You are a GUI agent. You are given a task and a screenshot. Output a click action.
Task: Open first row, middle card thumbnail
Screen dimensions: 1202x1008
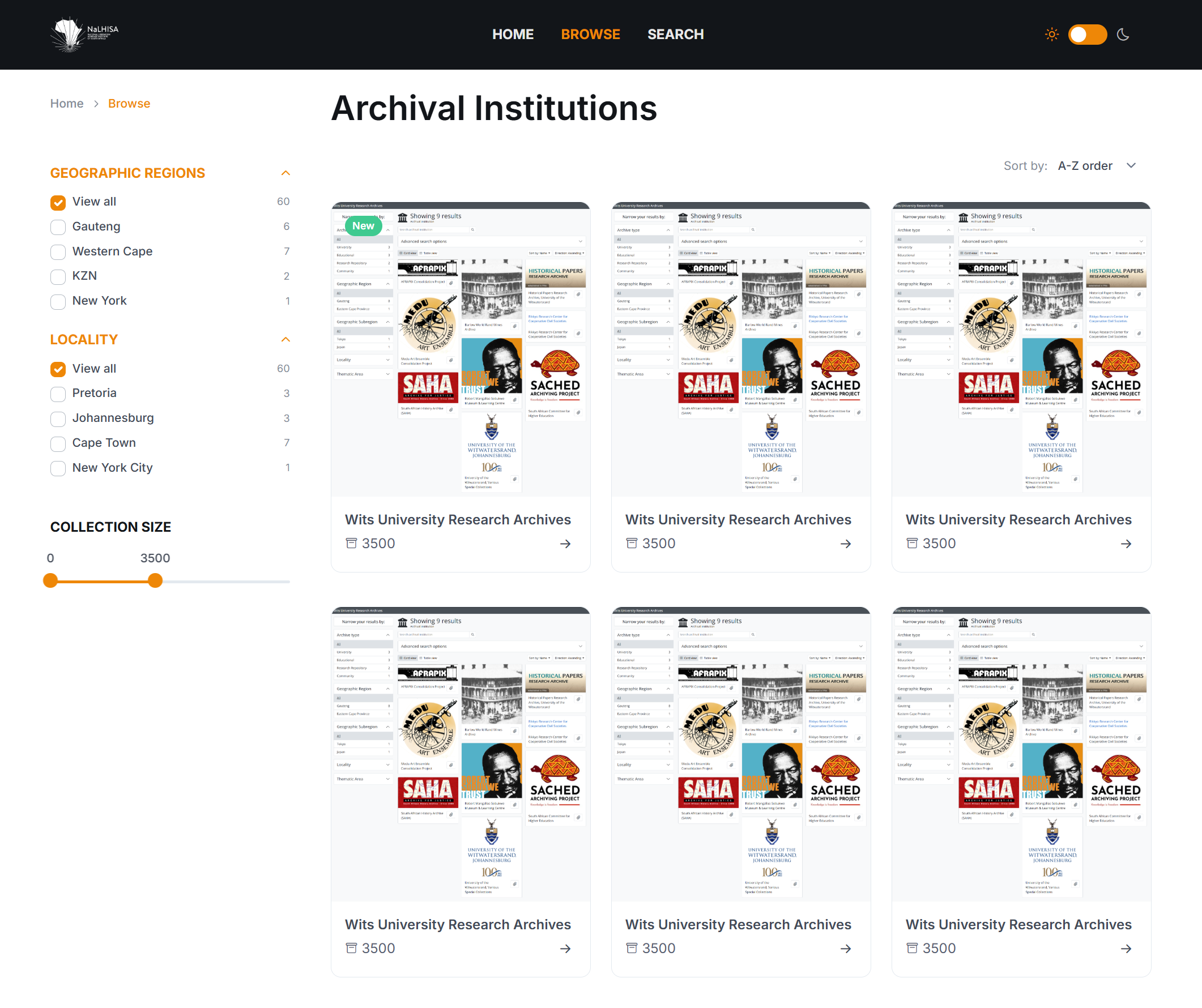[x=741, y=349]
